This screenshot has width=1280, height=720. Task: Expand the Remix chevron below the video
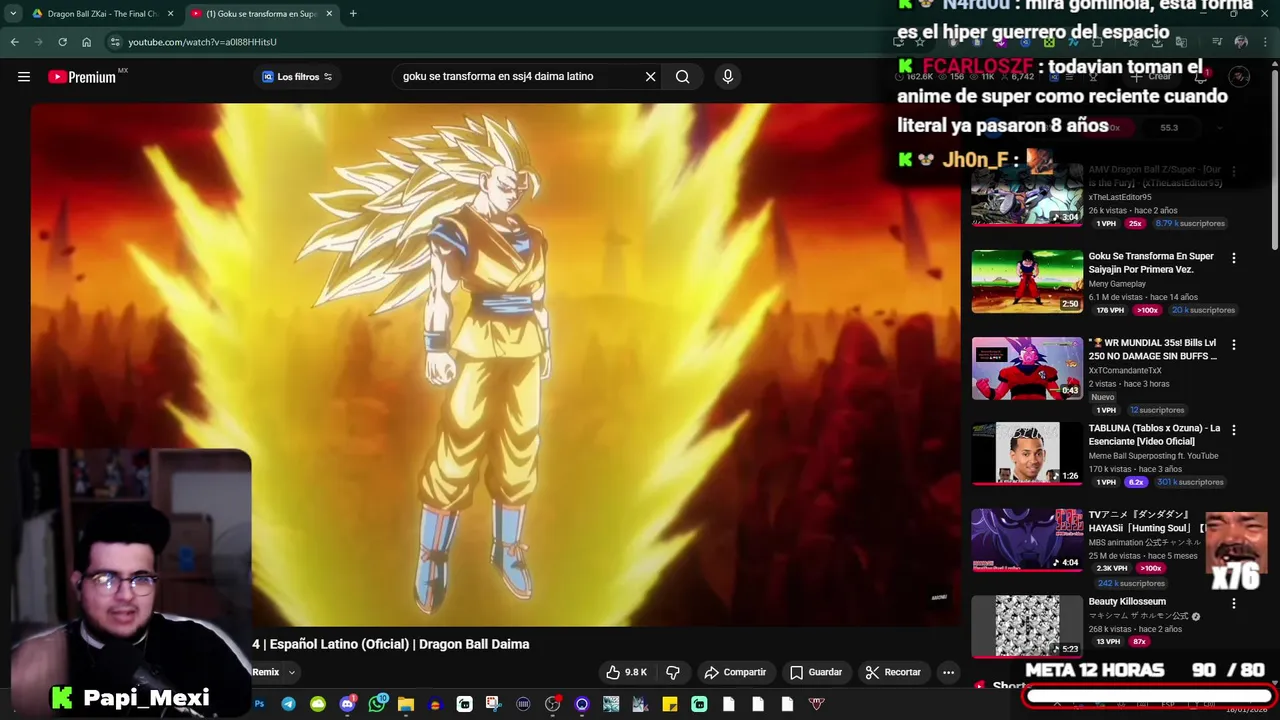click(292, 673)
